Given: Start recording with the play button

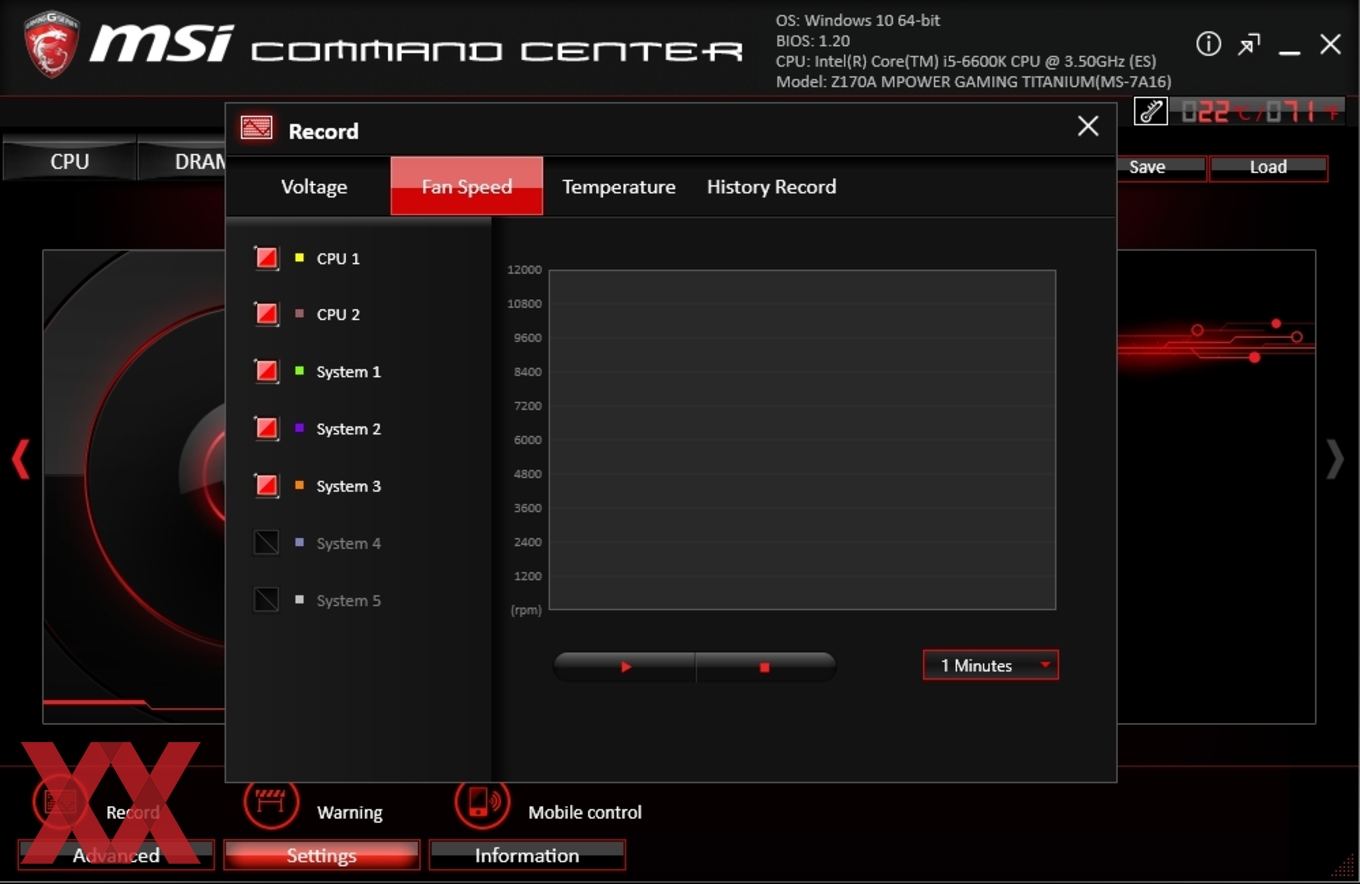Looking at the screenshot, I should pyautogui.click(x=625, y=667).
